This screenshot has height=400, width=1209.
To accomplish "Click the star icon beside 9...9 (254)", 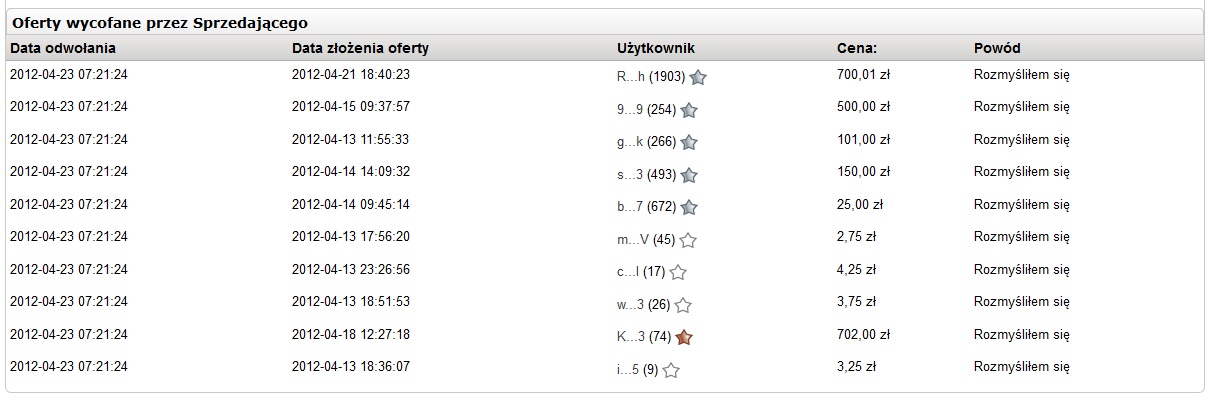I will [688, 110].
